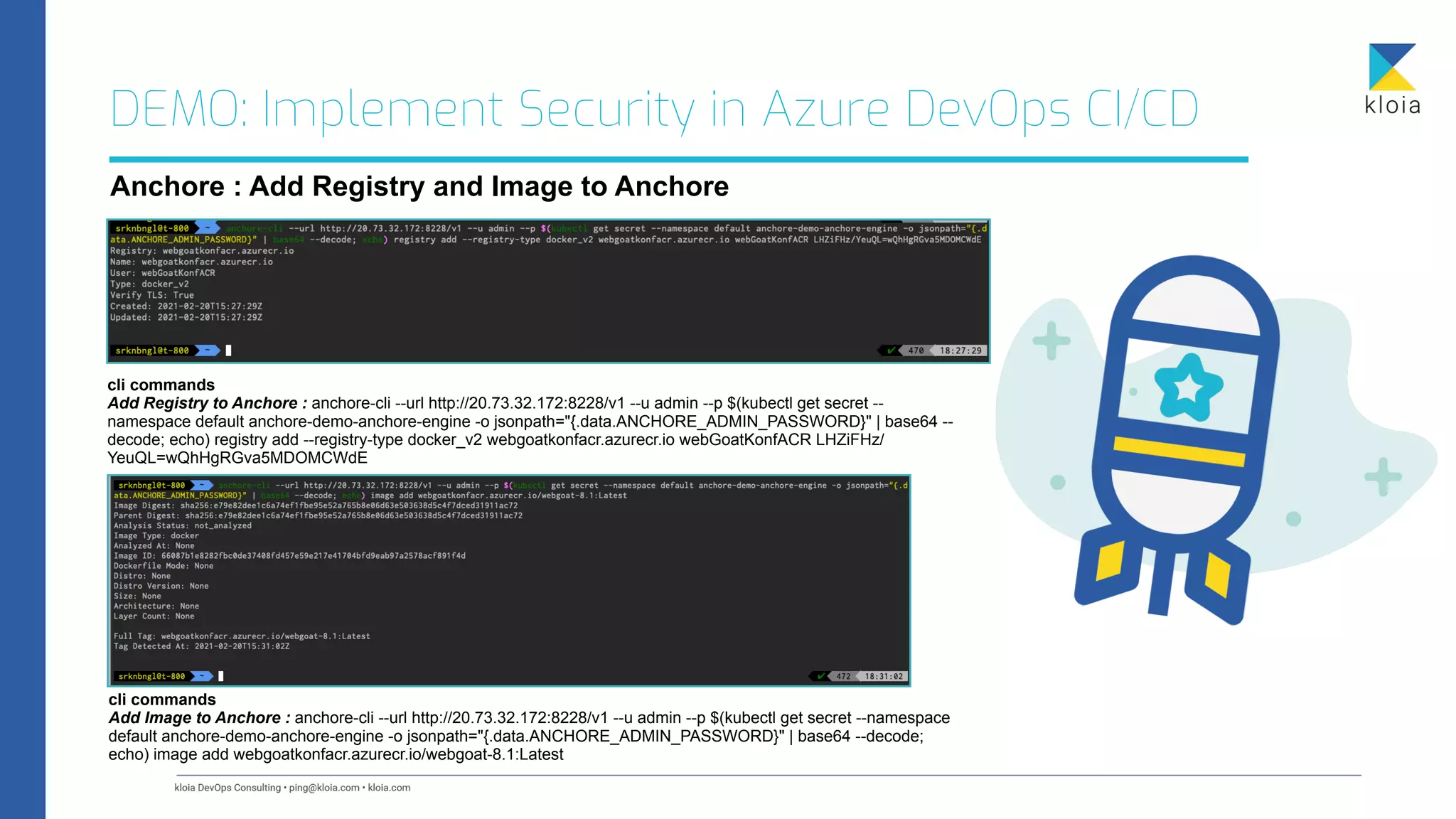The image size is (1456, 819).
Task: Open the second terminal screenshot showing image add
Action: click(x=509, y=580)
